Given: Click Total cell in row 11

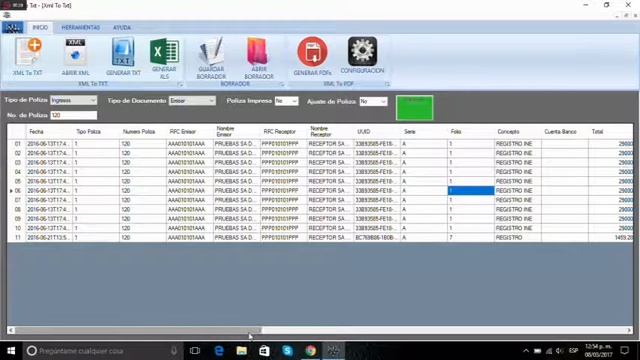Looking at the screenshot, I should click(611, 238).
